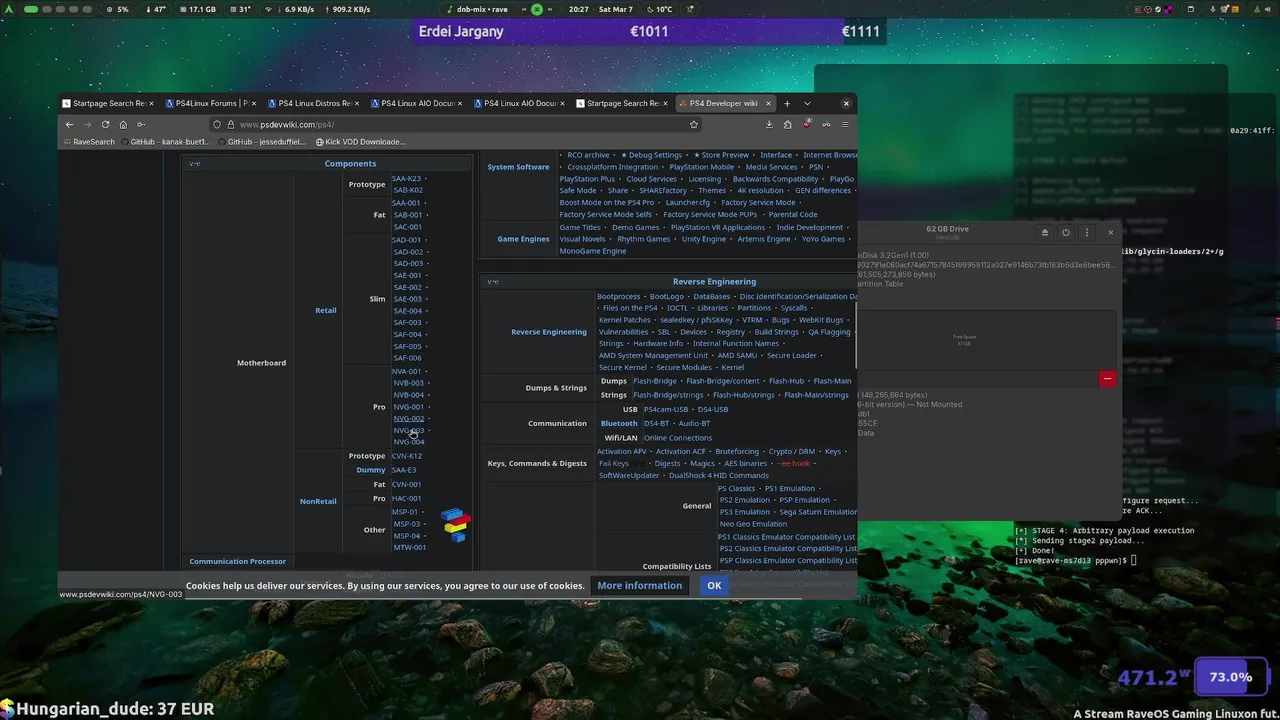Screen dimensions: 1280x720
Task: Click More information on cookie banner
Action: point(640,586)
